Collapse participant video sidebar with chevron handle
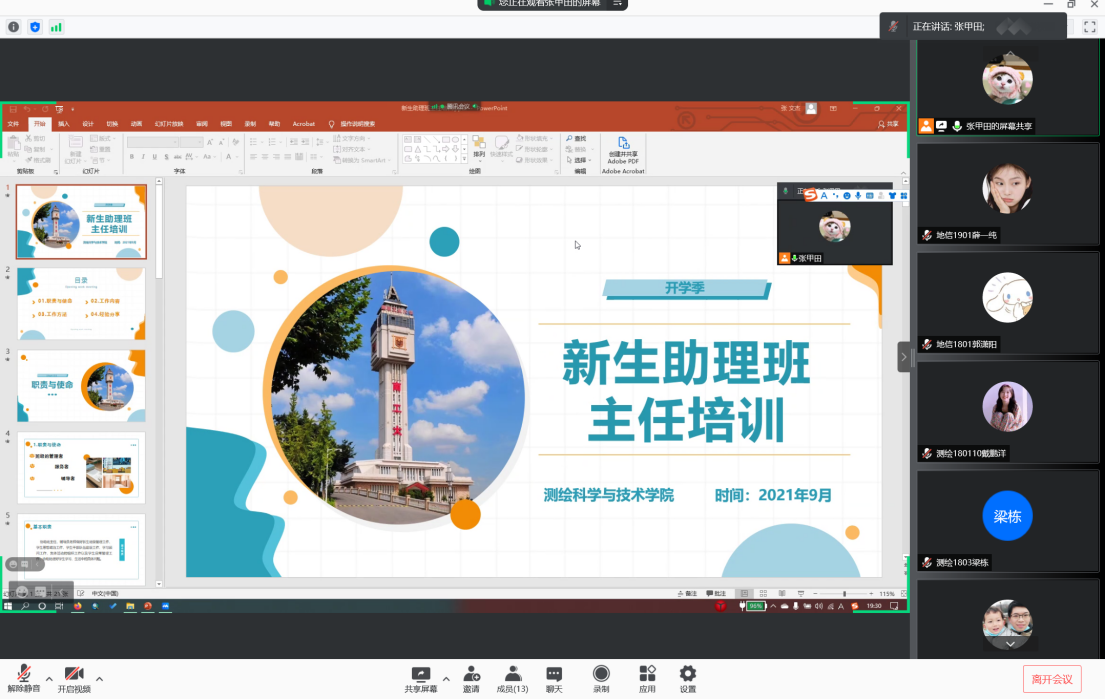 (904, 357)
